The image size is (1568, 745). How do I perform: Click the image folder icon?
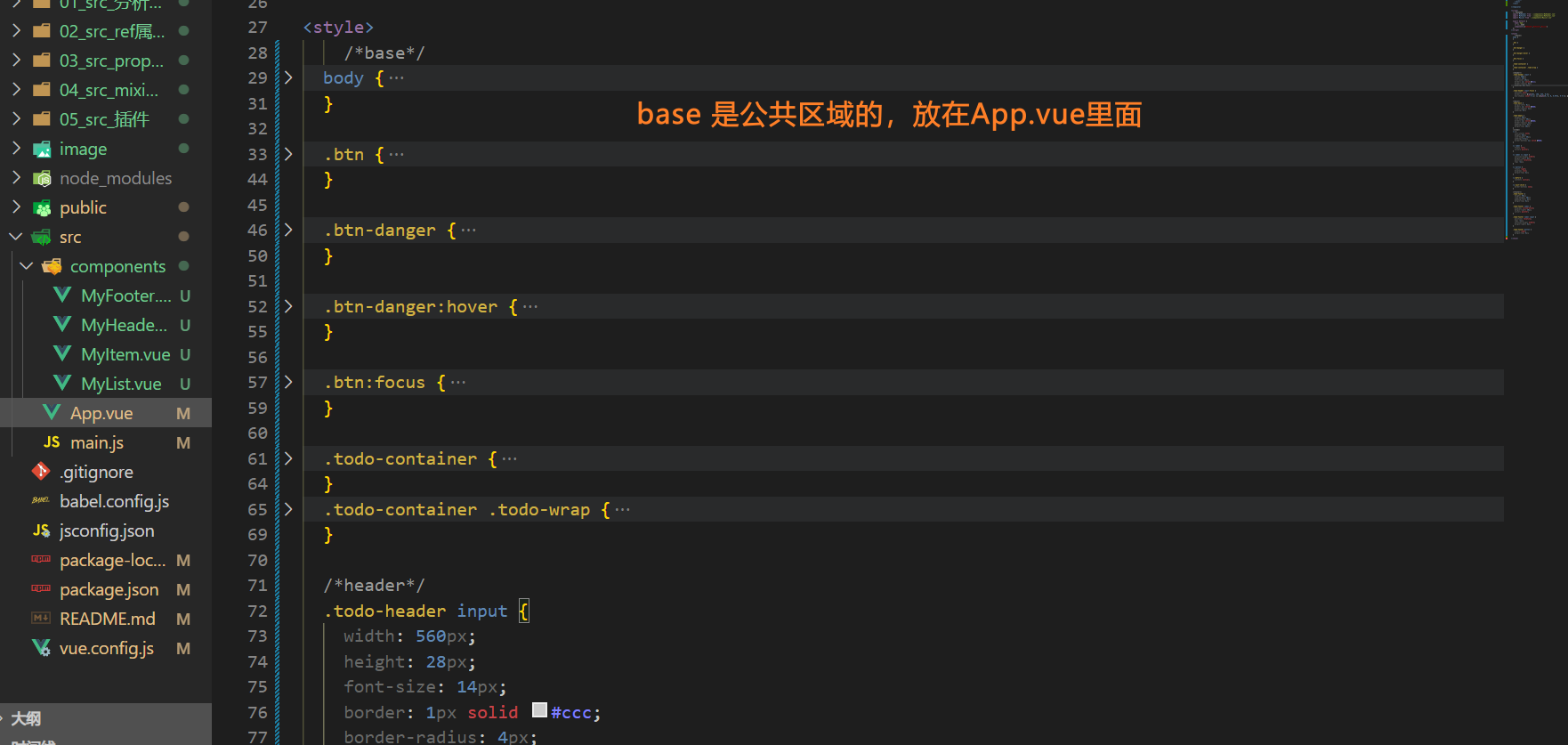point(42,149)
